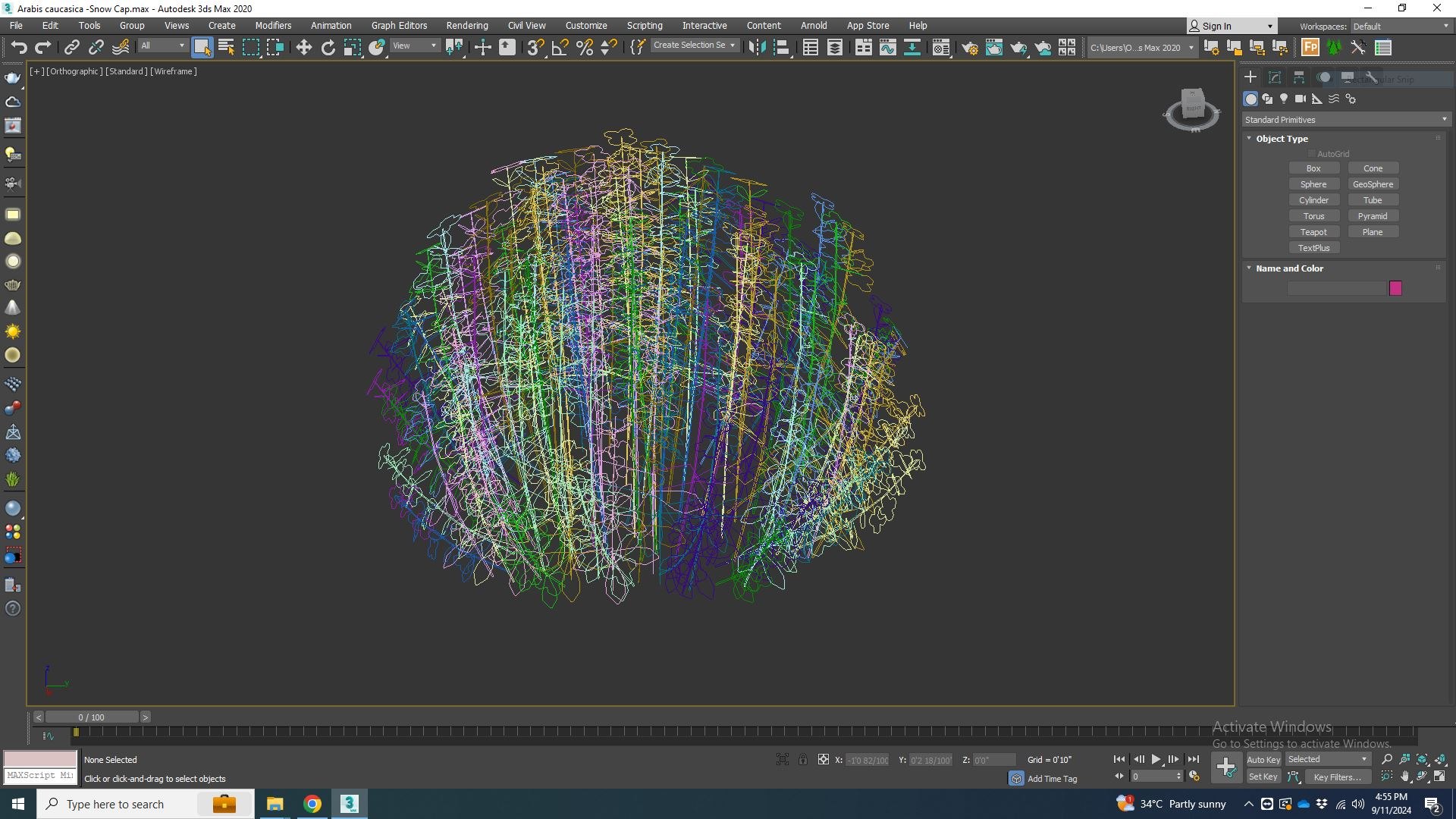Viewport: 1456px width, 819px height.
Task: Play the animation
Action: click(x=1156, y=759)
